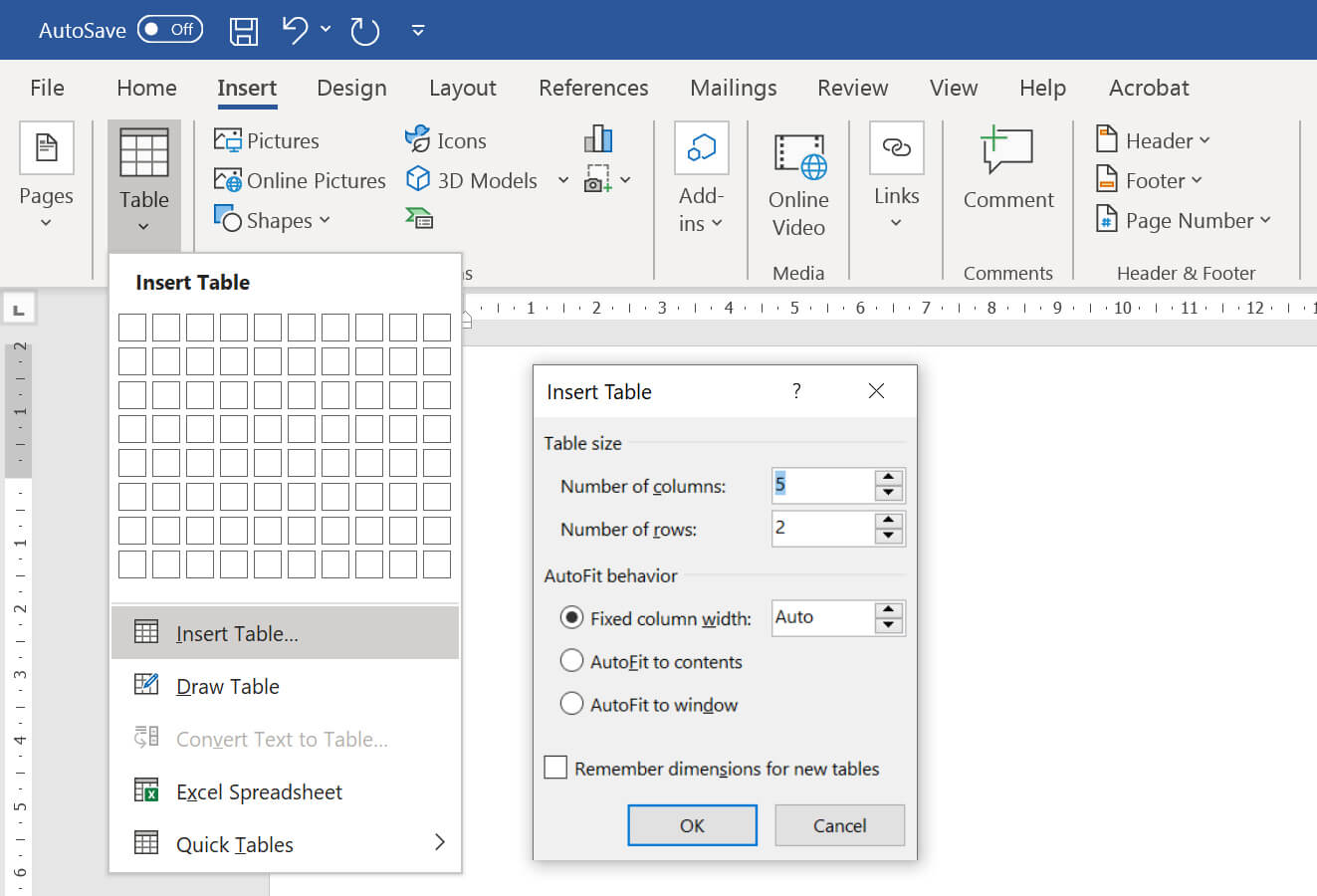This screenshot has width=1317, height=896.
Task: Click the Number of columns field
Action: (823, 486)
